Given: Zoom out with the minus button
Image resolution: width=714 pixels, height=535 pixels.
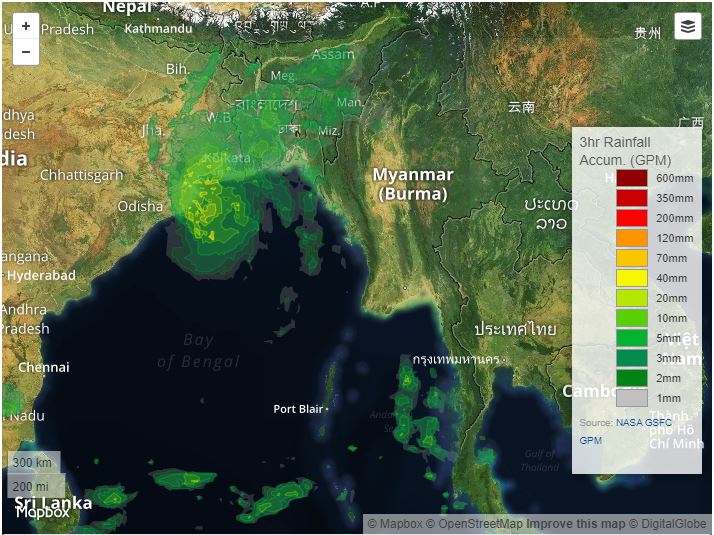Looking at the screenshot, I should (x=26, y=52).
